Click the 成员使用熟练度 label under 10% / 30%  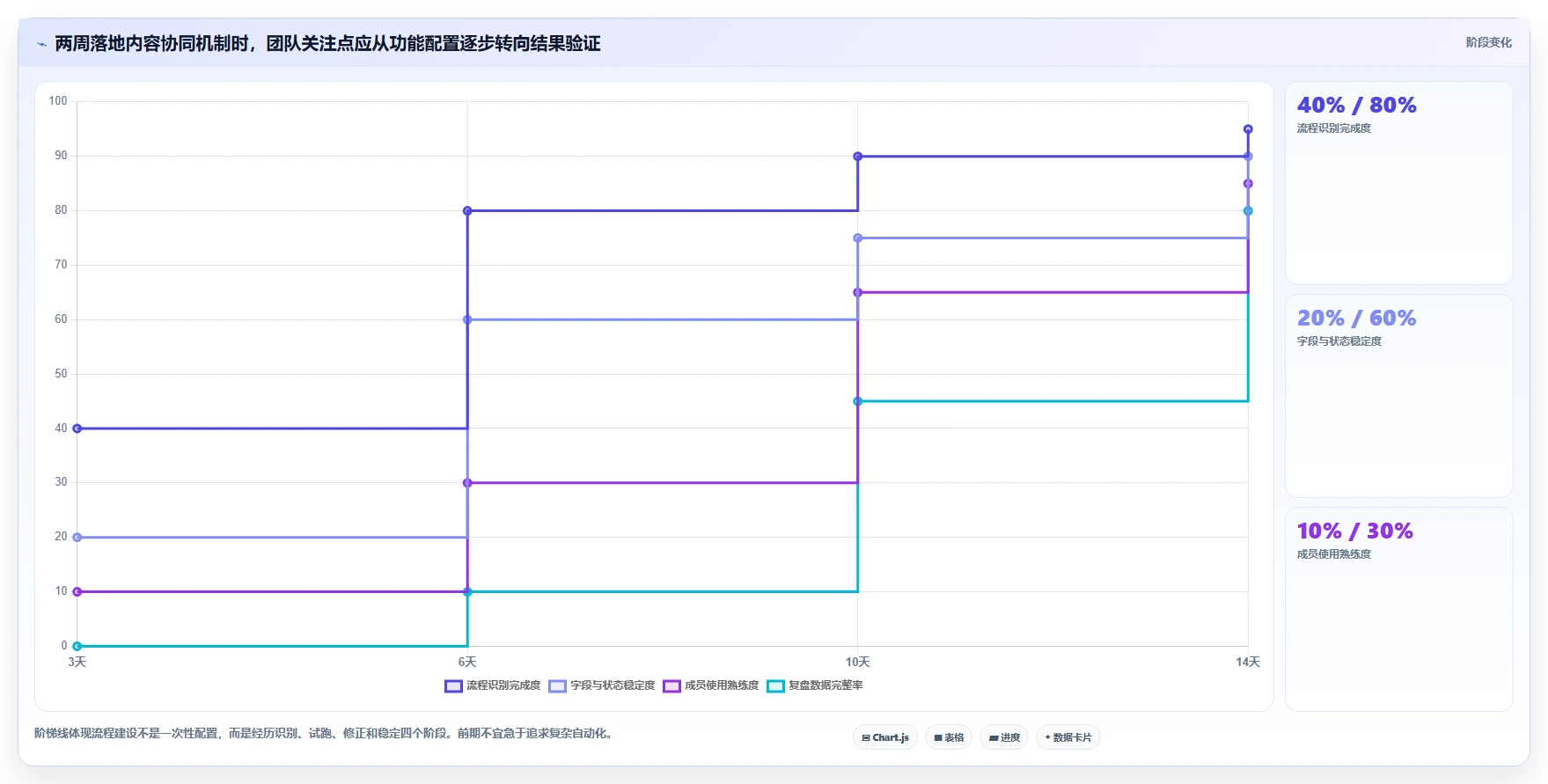pos(1334,554)
